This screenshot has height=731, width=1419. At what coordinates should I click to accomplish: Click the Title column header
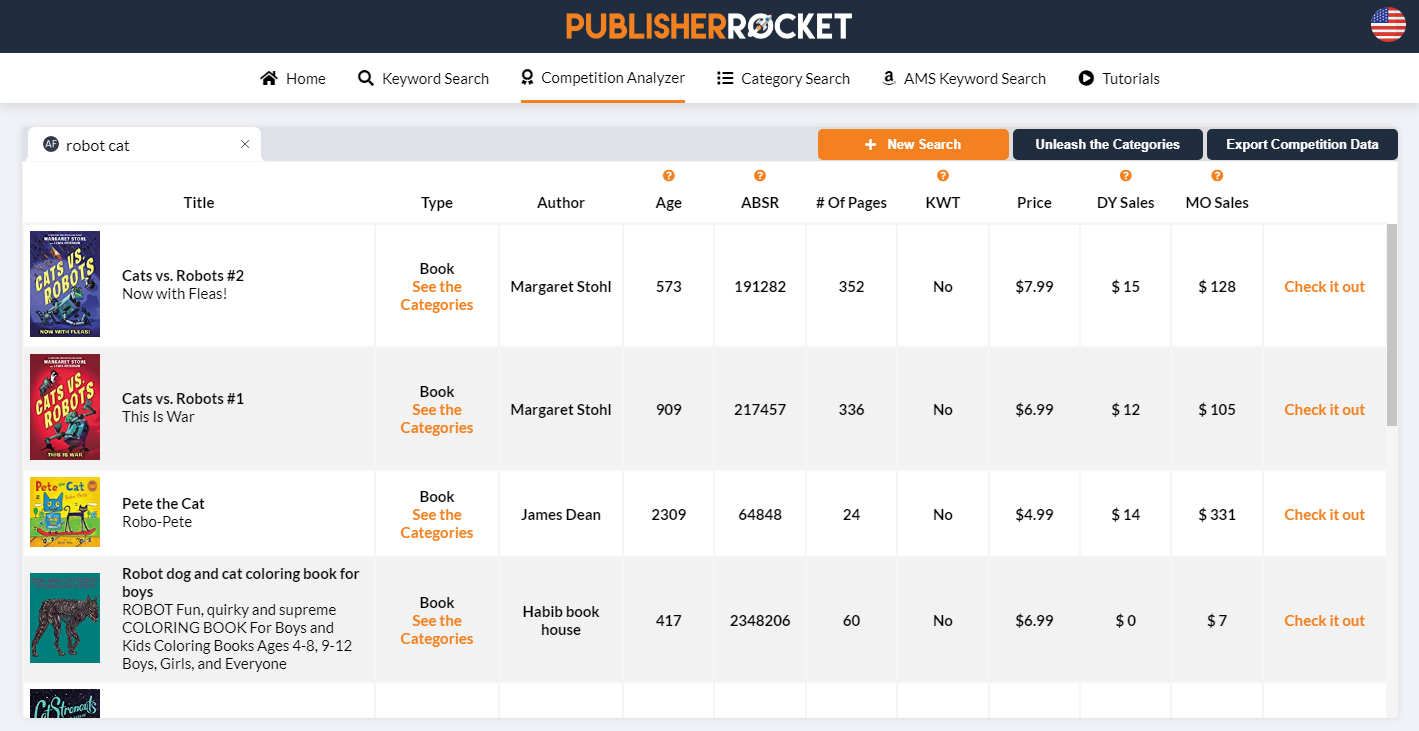(x=199, y=202)
